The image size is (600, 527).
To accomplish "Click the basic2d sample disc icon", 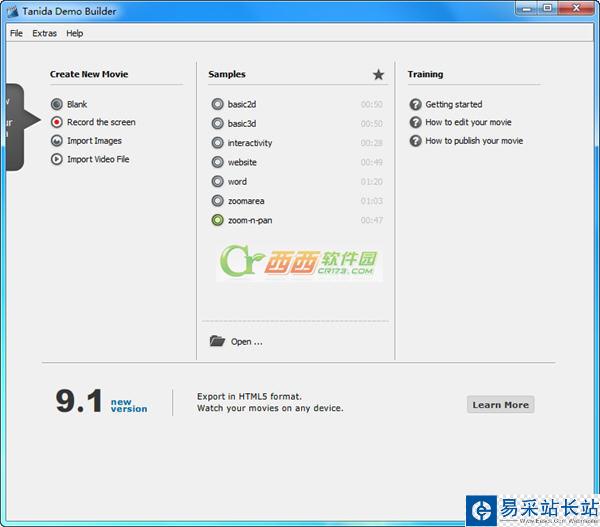I will click(217, 104).
